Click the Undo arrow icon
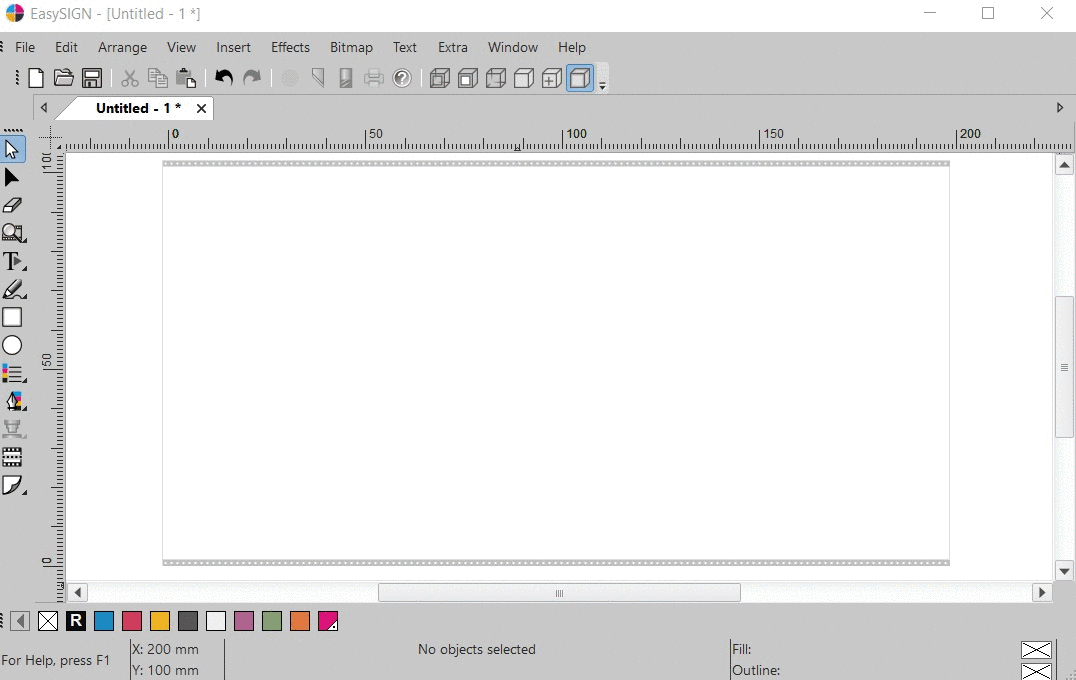1076x680 pixels. point(224,78)
